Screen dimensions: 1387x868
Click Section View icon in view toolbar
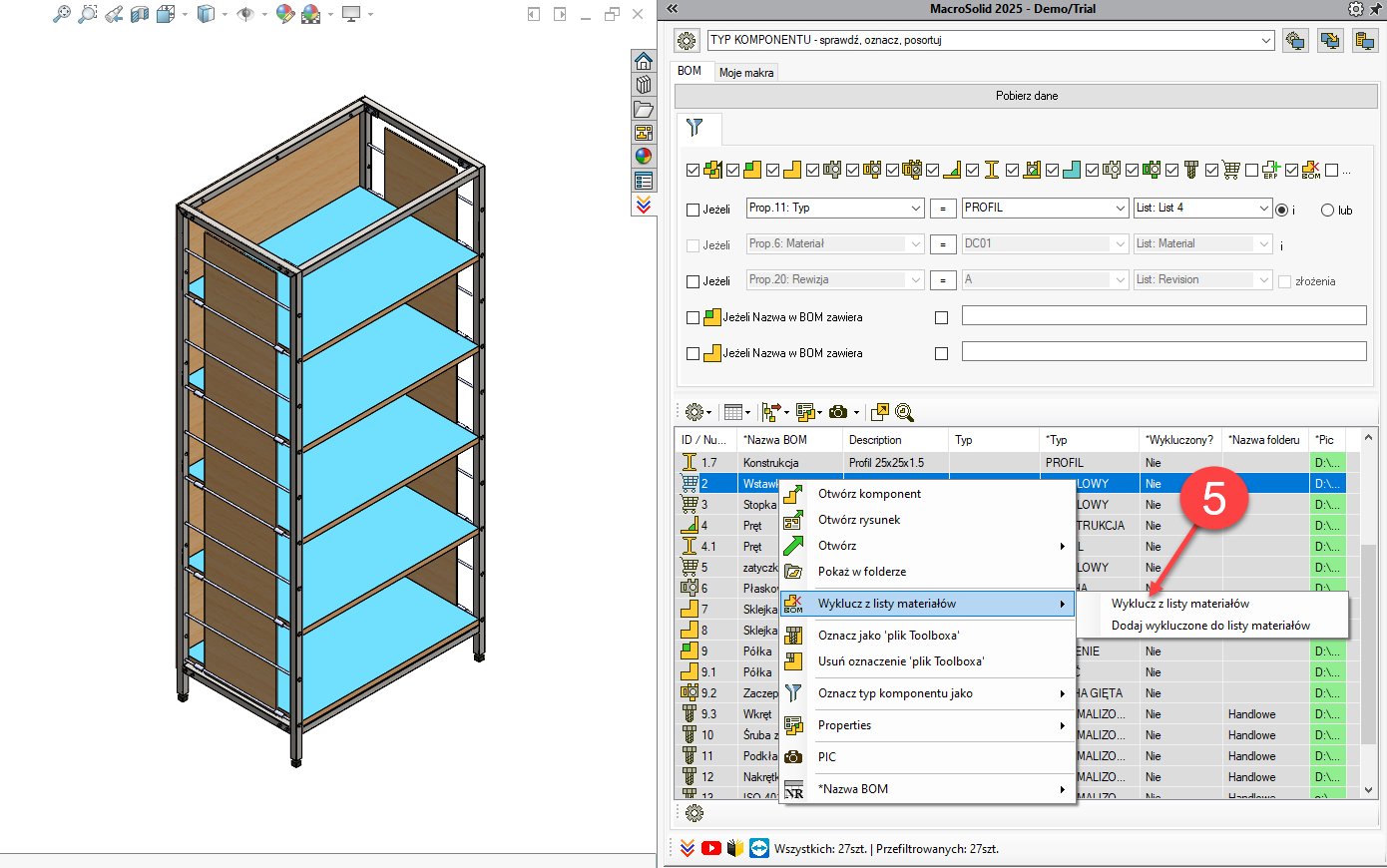coord(140,14)
